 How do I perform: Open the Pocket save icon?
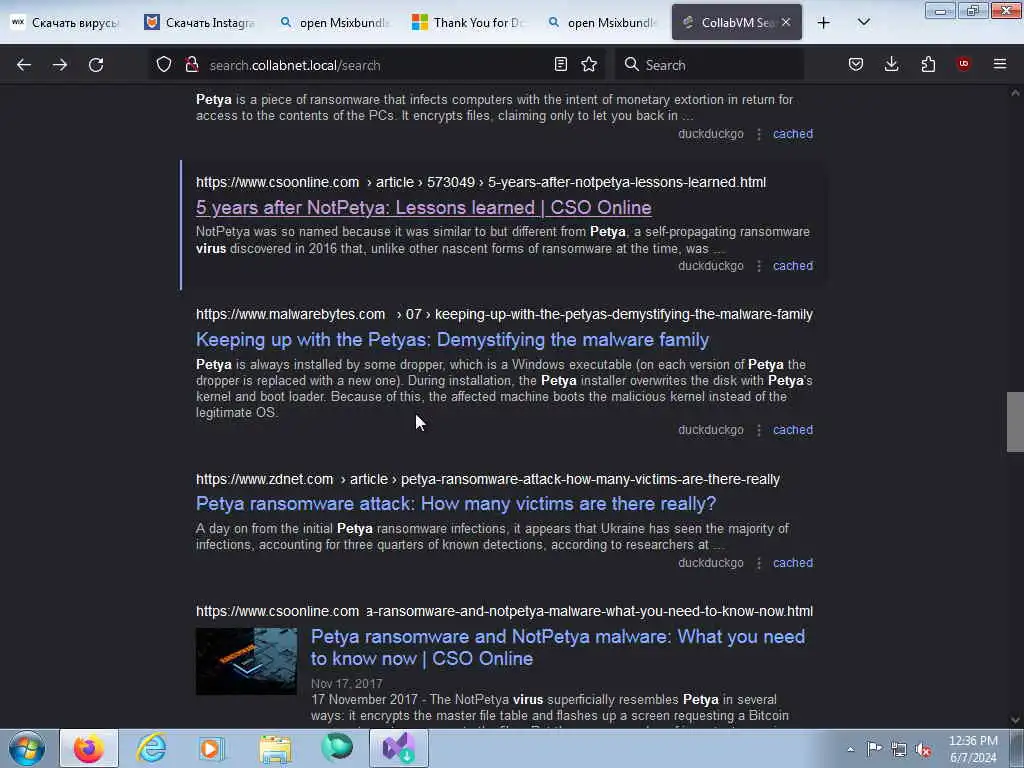point(856,64)
